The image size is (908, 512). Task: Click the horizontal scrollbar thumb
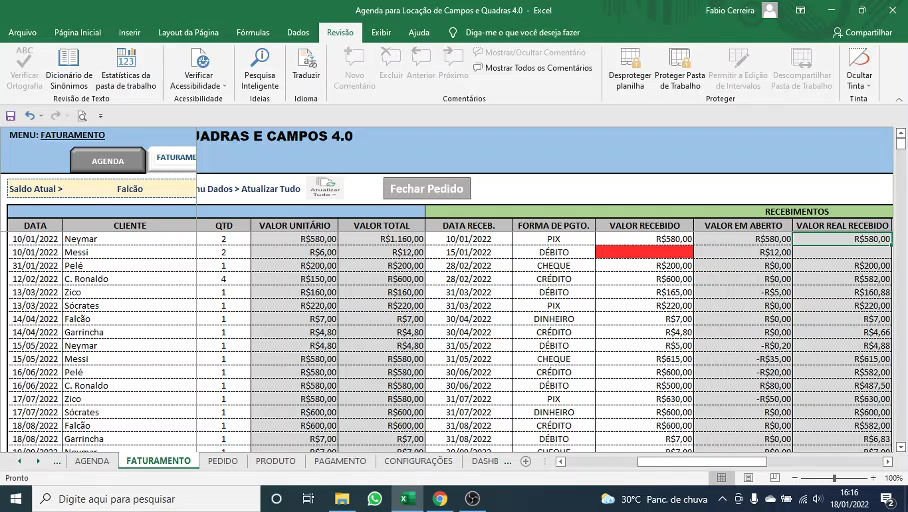coord(702,462)
